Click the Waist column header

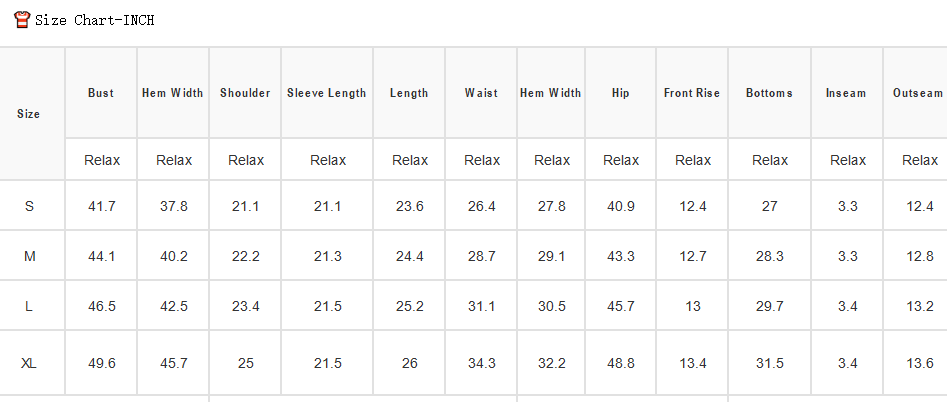481,93
